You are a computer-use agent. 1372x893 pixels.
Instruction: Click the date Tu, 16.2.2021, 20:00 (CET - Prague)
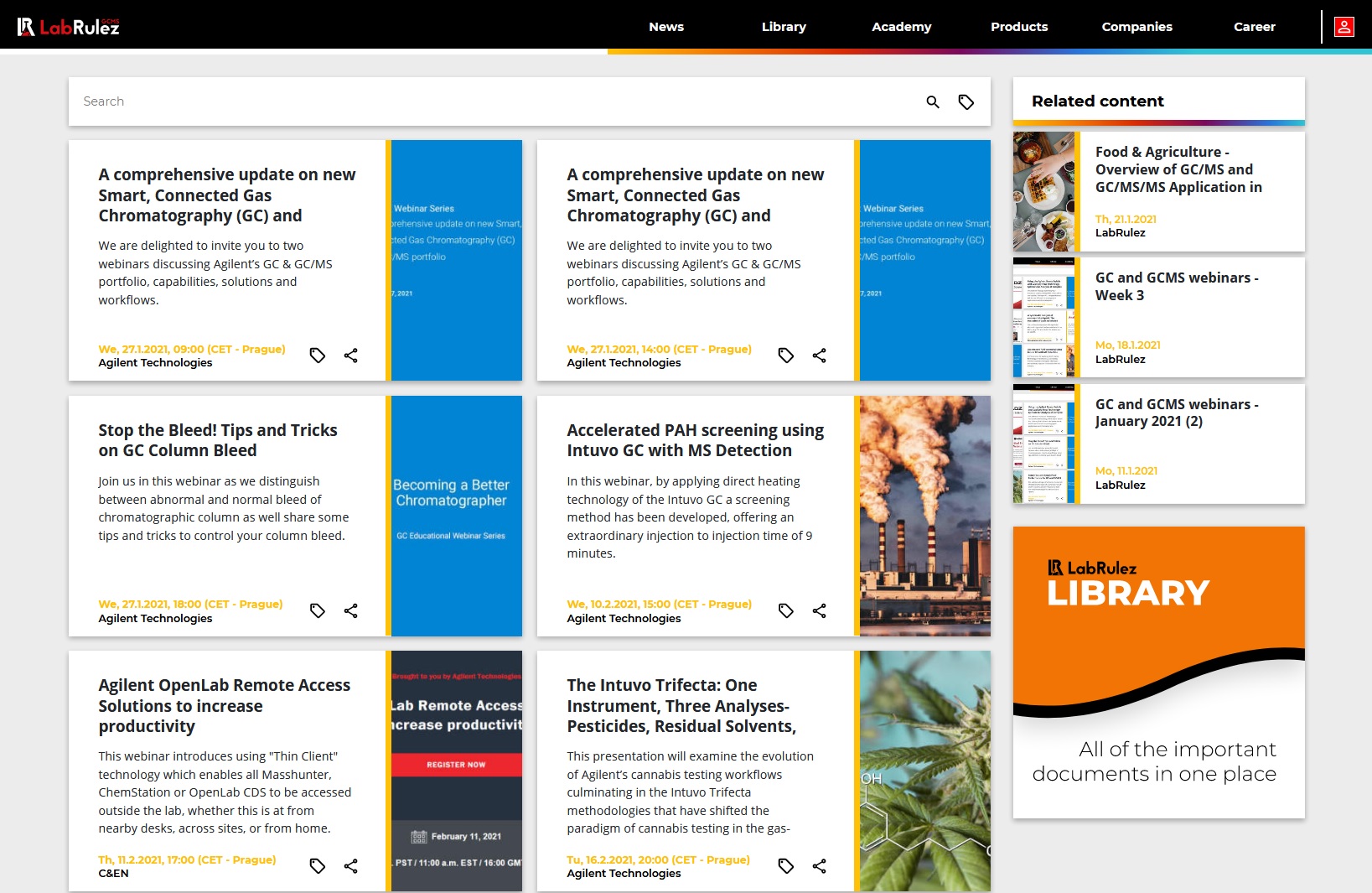[659, 859]
